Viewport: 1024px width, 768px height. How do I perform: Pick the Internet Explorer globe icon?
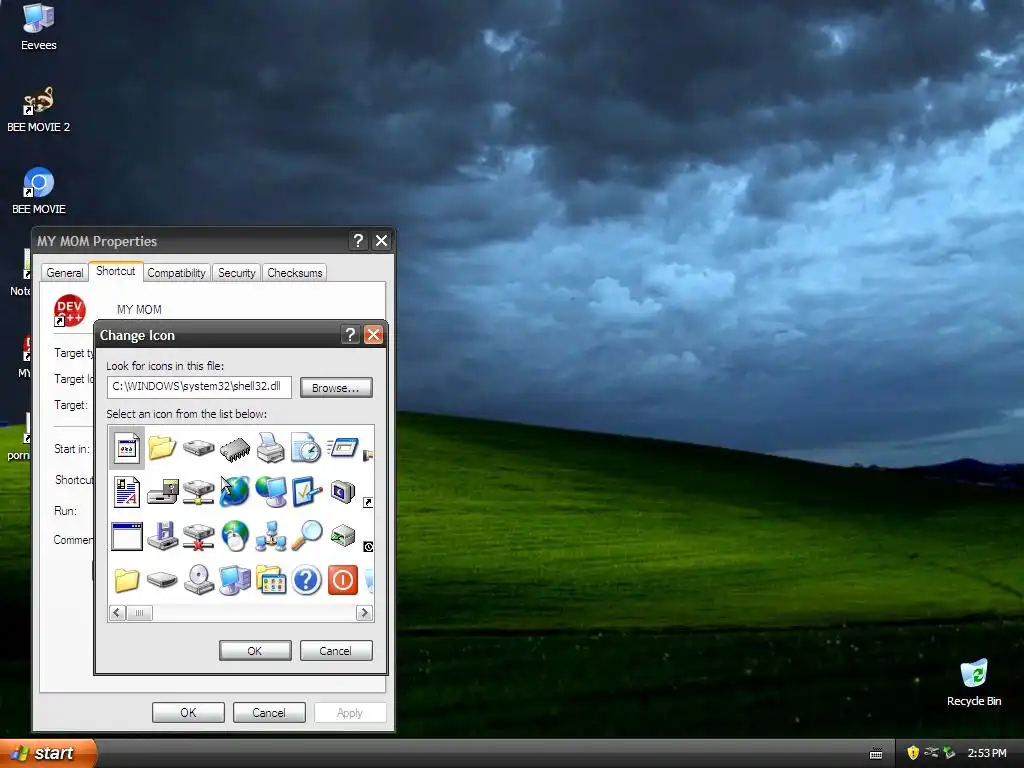[234, 492]
